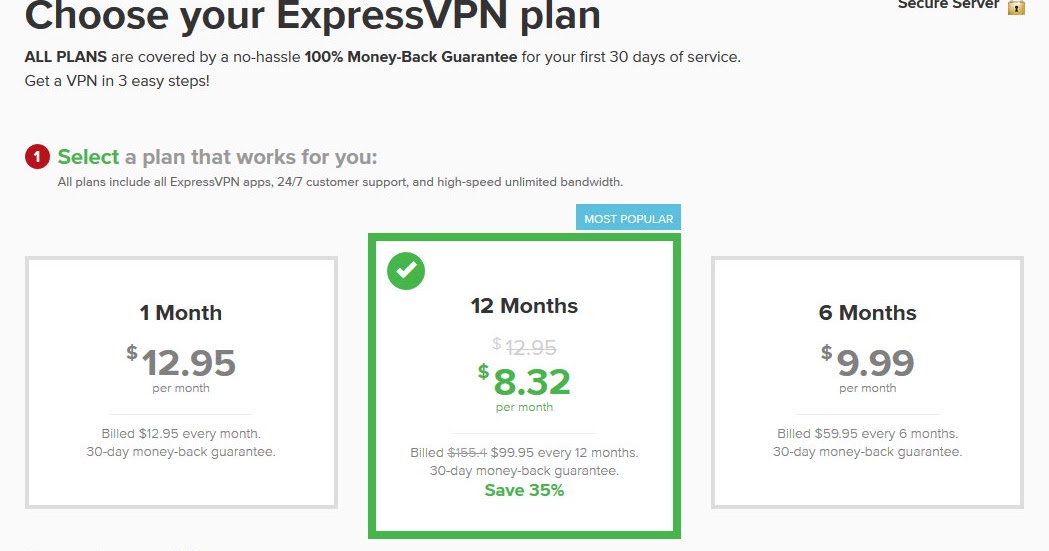Click the '6 Months' plan title
This screenshot has width=1049, height=551.
[868, 313]
